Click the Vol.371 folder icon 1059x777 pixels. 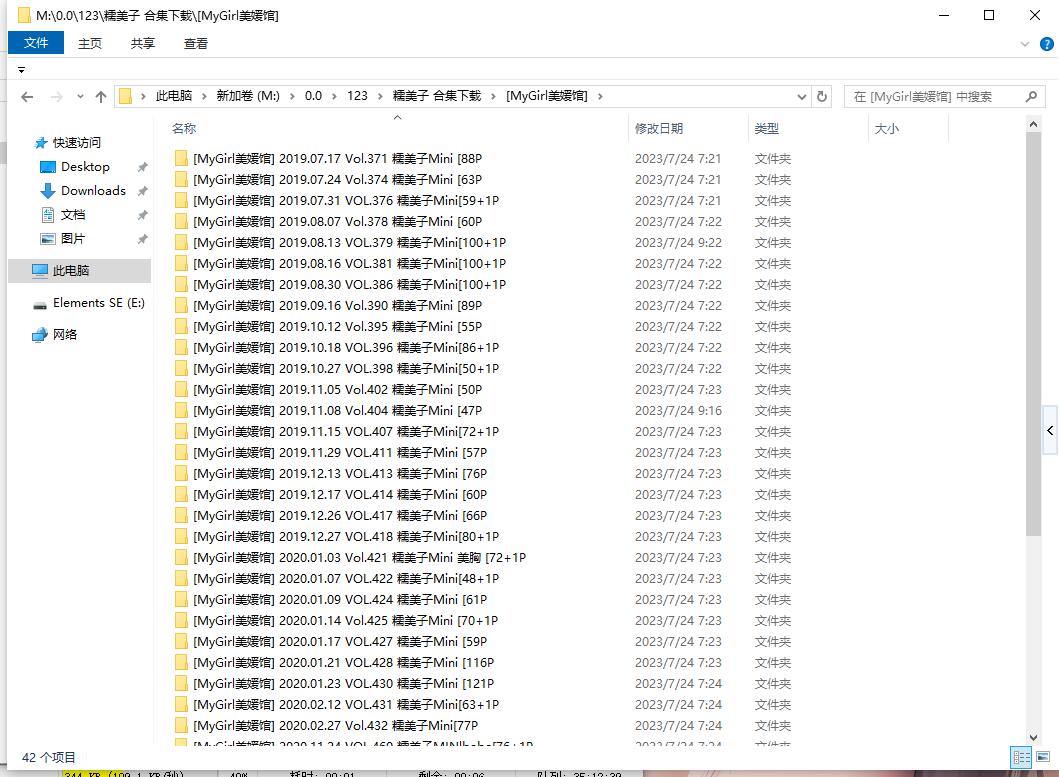(x=181, y=159)
